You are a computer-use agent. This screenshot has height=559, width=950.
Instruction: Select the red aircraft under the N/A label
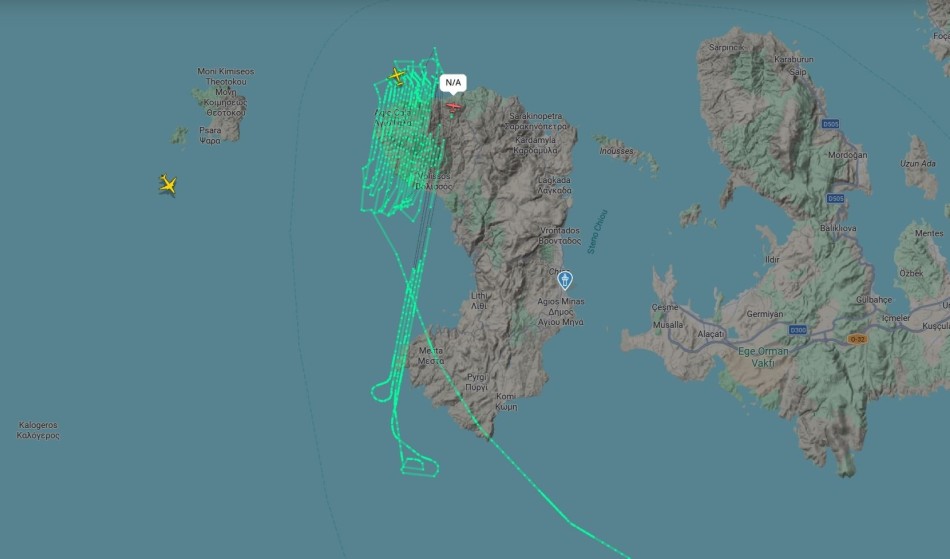[453, 107]
